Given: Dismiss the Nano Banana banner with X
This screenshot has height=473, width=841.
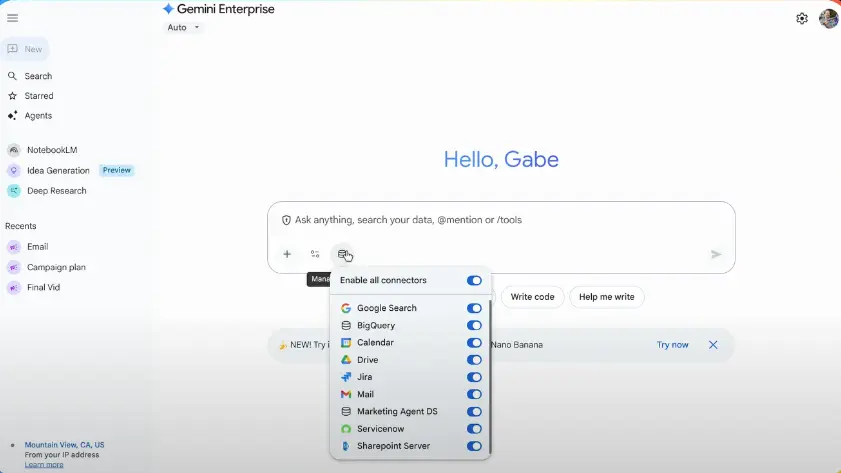Looking at the screenshot, I should (x=713, y=345).
